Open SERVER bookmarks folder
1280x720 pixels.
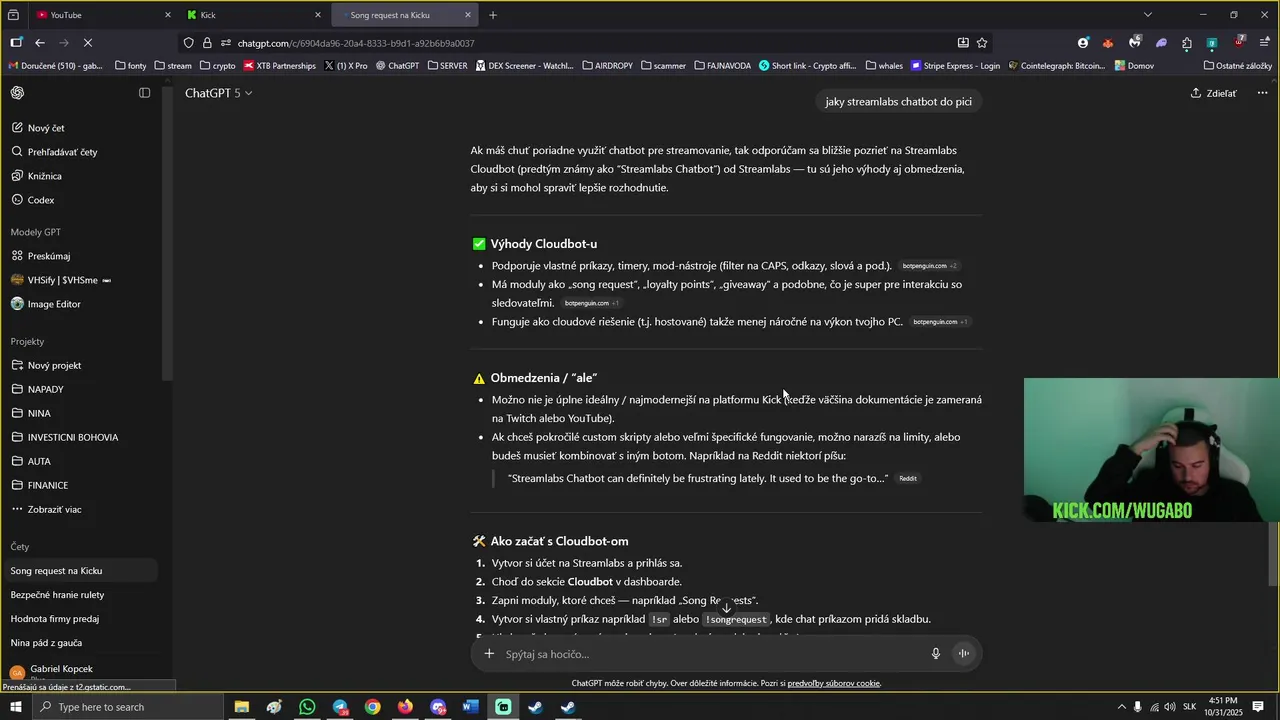point(447,66)
